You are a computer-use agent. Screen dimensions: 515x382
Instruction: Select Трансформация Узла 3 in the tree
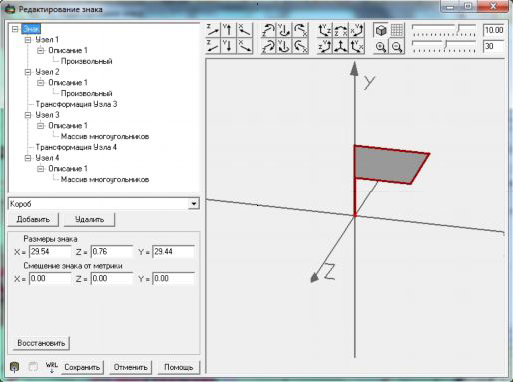[x=76, y=104]
